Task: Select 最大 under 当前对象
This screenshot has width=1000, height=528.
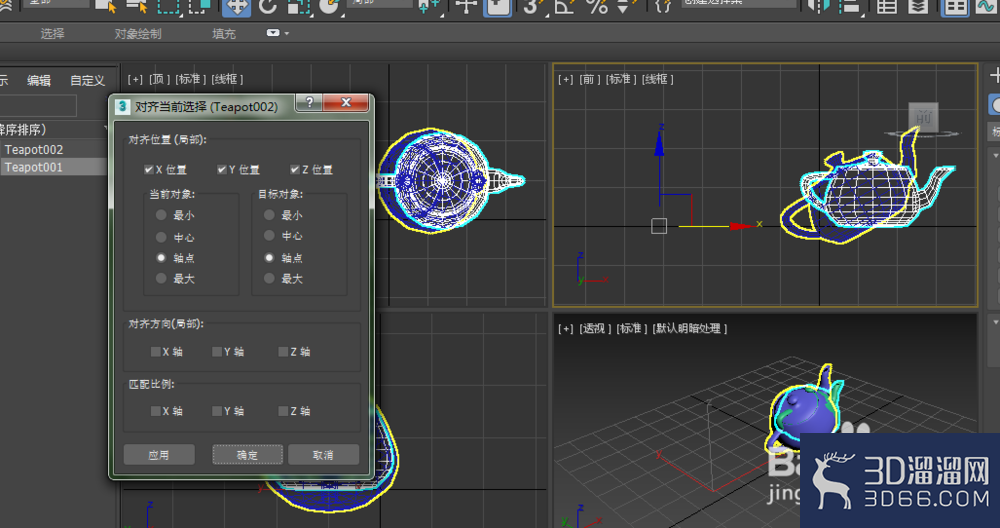Action: coord(161,279)
